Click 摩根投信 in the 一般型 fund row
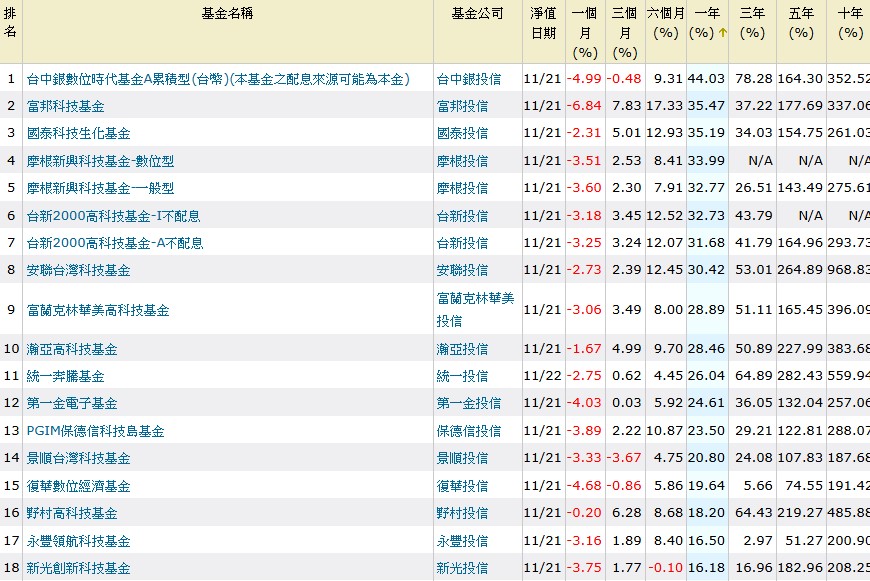This screenshot has height=581, width=870. [x=462, y=188]
